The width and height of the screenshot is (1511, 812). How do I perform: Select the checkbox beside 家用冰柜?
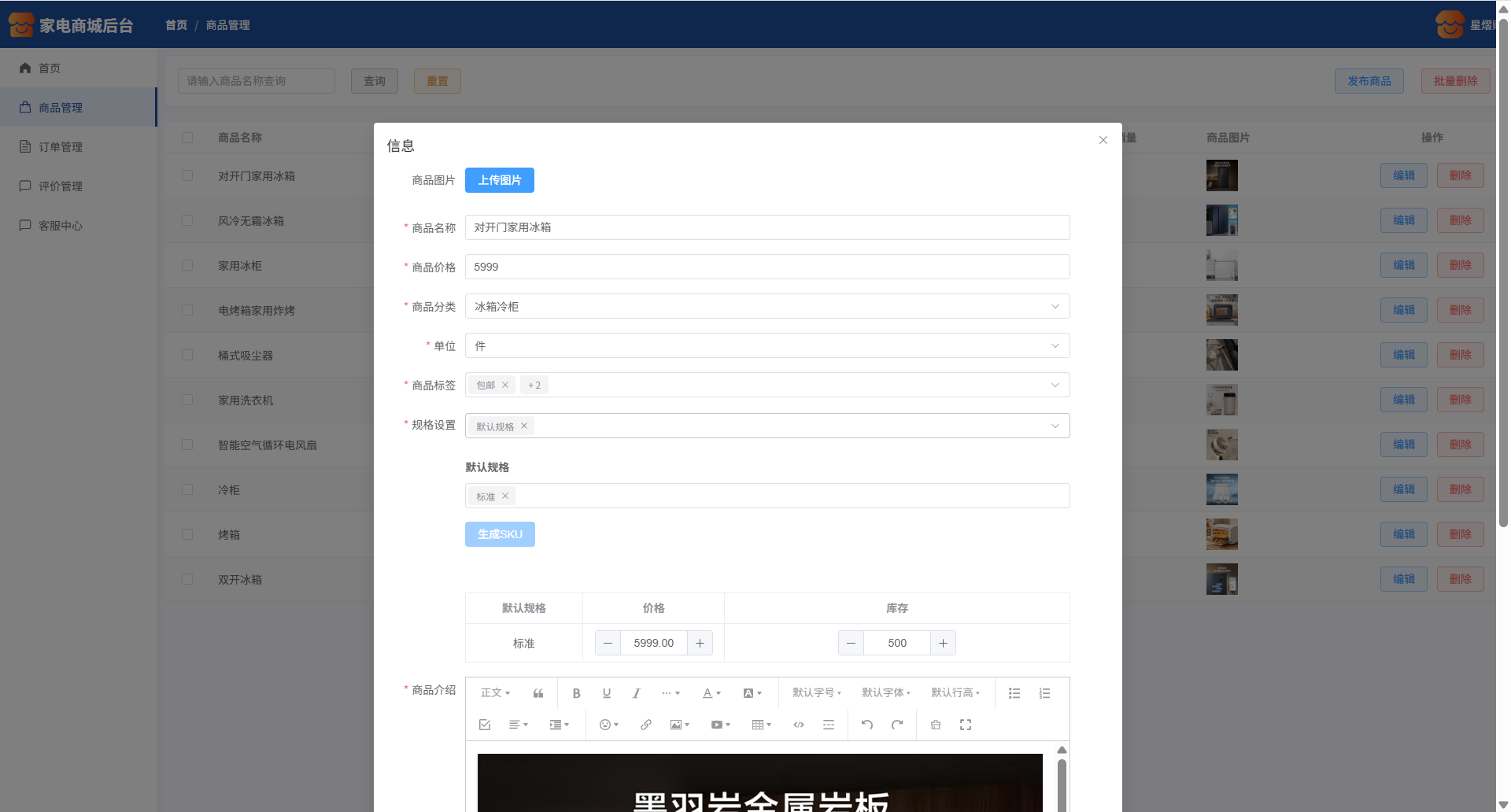(187, 265)
